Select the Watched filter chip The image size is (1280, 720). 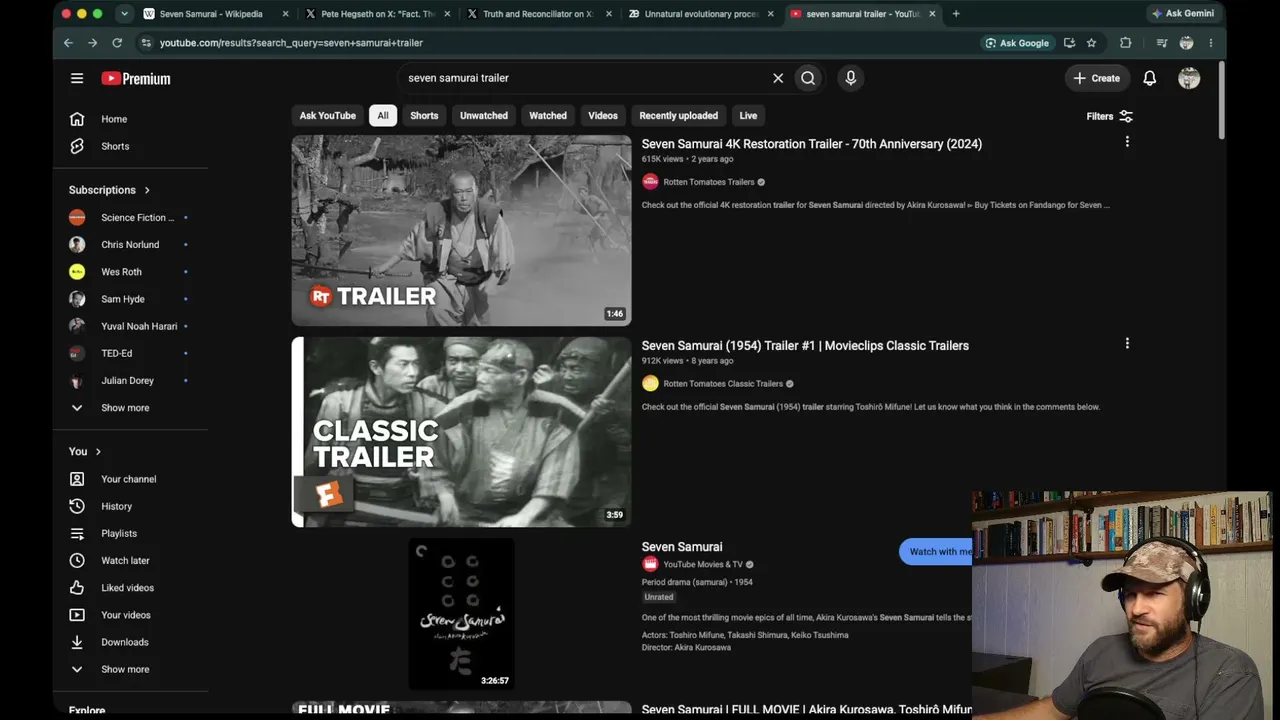click(x=548, y=116)
